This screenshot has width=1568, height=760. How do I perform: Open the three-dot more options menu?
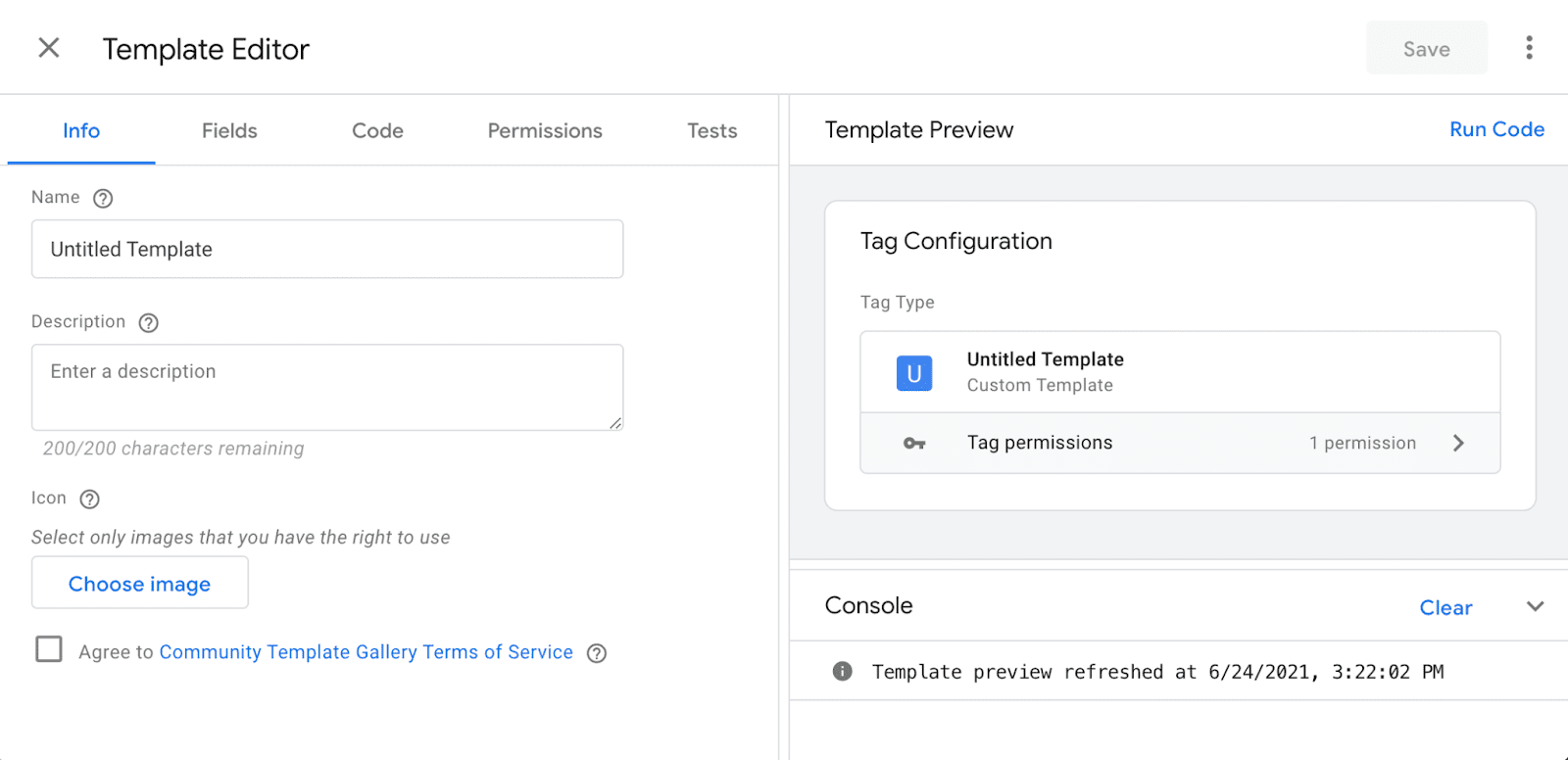click(x=1529, y=48)
